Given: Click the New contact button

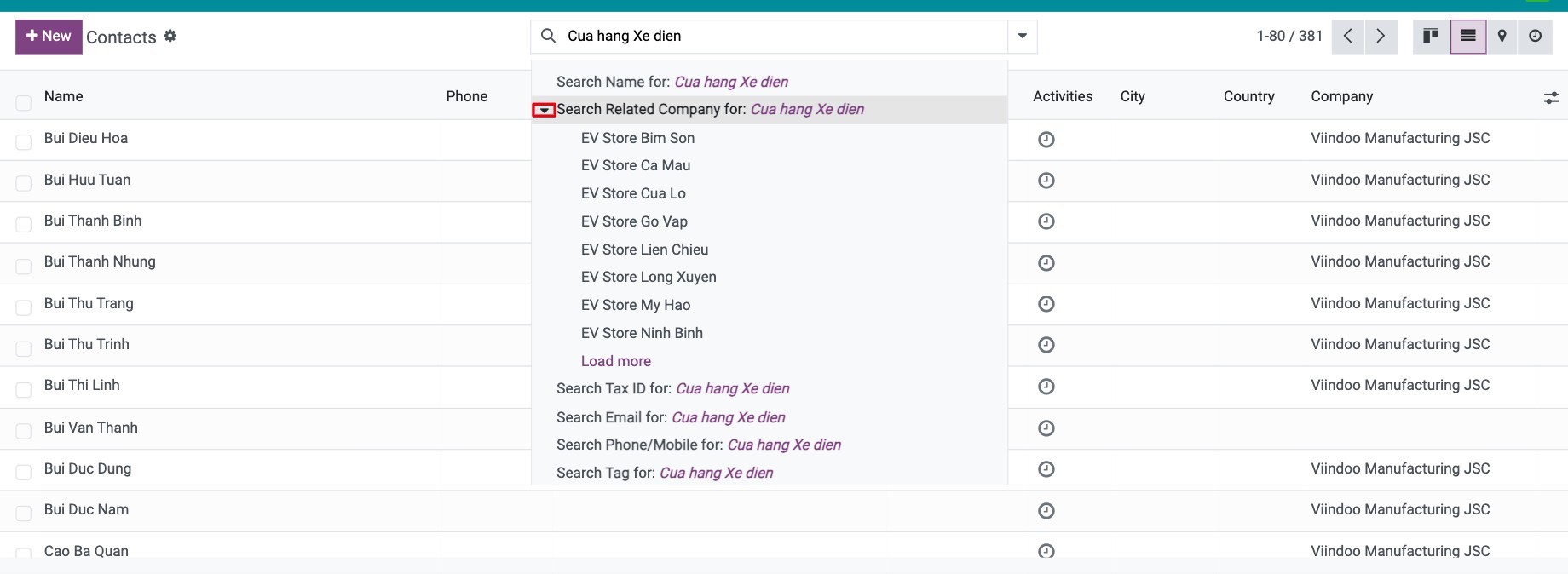Looking at the screenshot, I should pos(49,37).
